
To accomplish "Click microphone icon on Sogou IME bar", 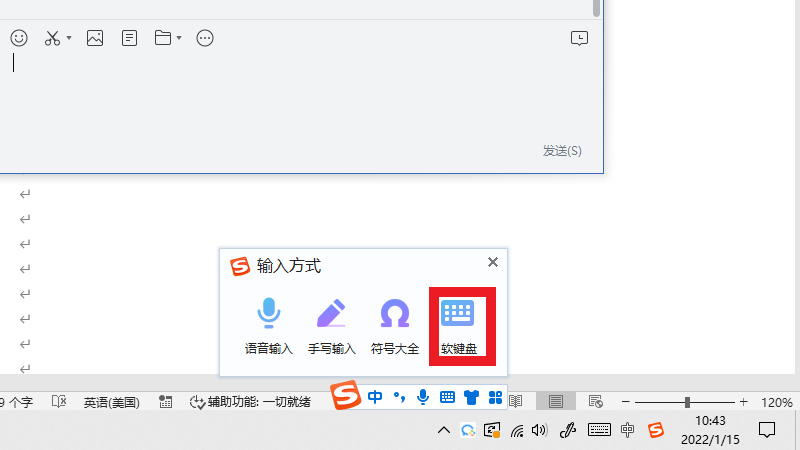I will (423, 397).
